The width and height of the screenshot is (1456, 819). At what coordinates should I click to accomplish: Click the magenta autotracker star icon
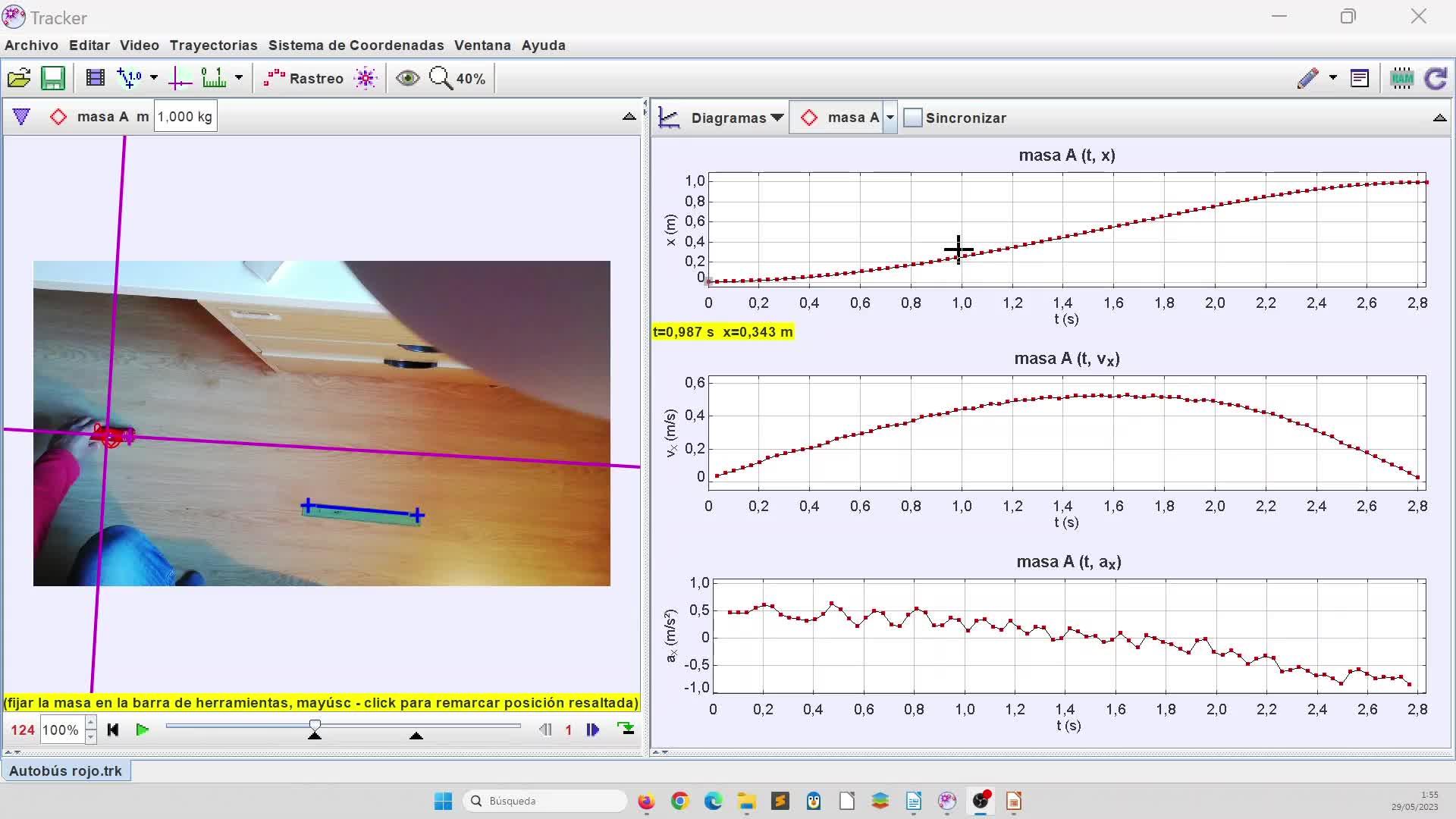coord(366,78)
